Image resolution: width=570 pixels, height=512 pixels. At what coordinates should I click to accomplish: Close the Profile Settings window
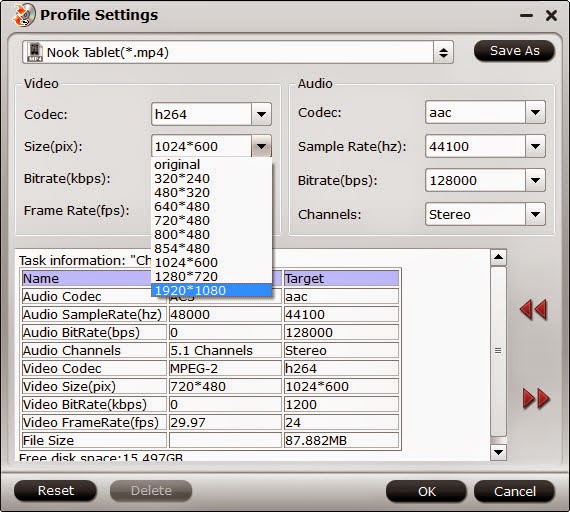pyautogui.click(x=551, y=16)
